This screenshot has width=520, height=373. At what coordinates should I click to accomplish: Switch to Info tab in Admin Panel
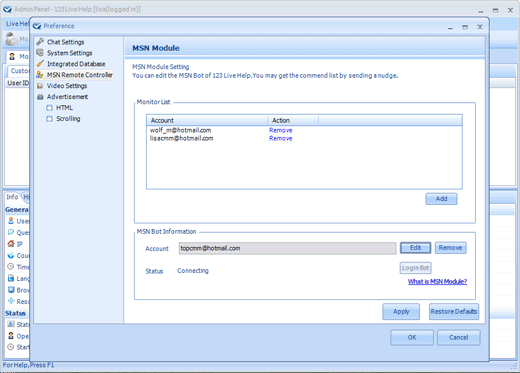pos(12,197)
